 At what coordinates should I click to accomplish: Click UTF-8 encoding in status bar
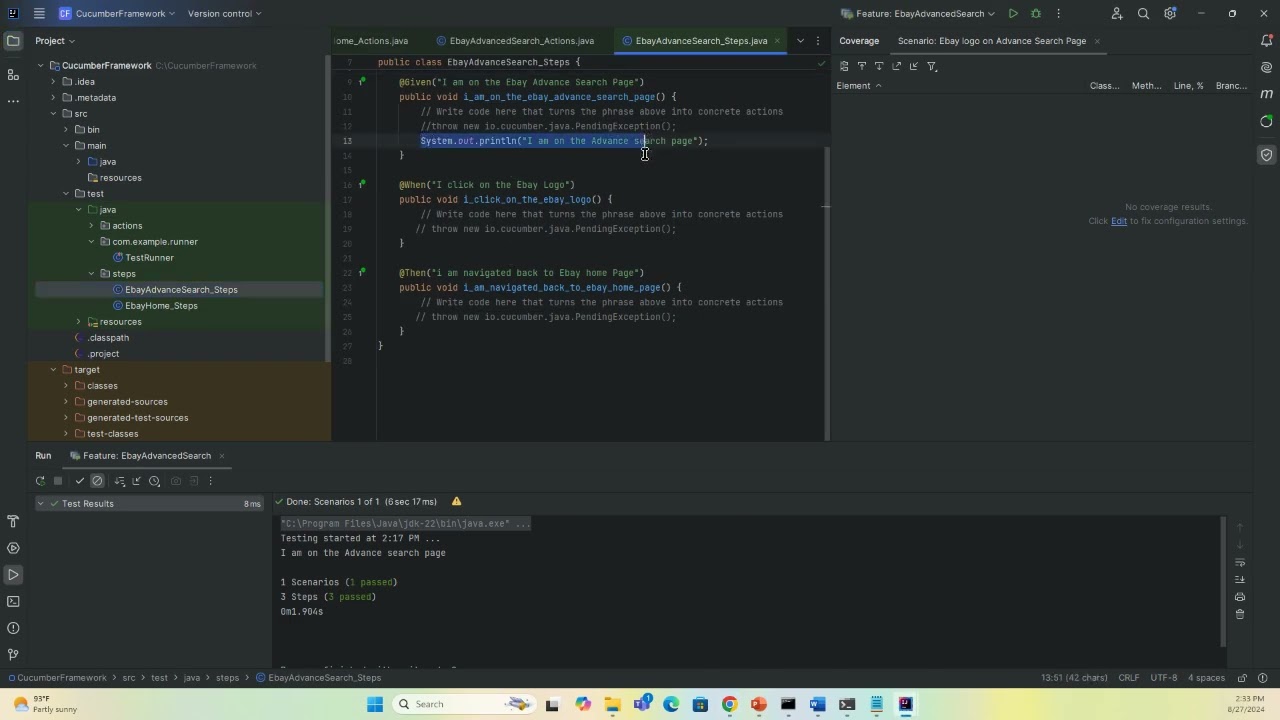pyautogui.click(x=1164, y=678)
